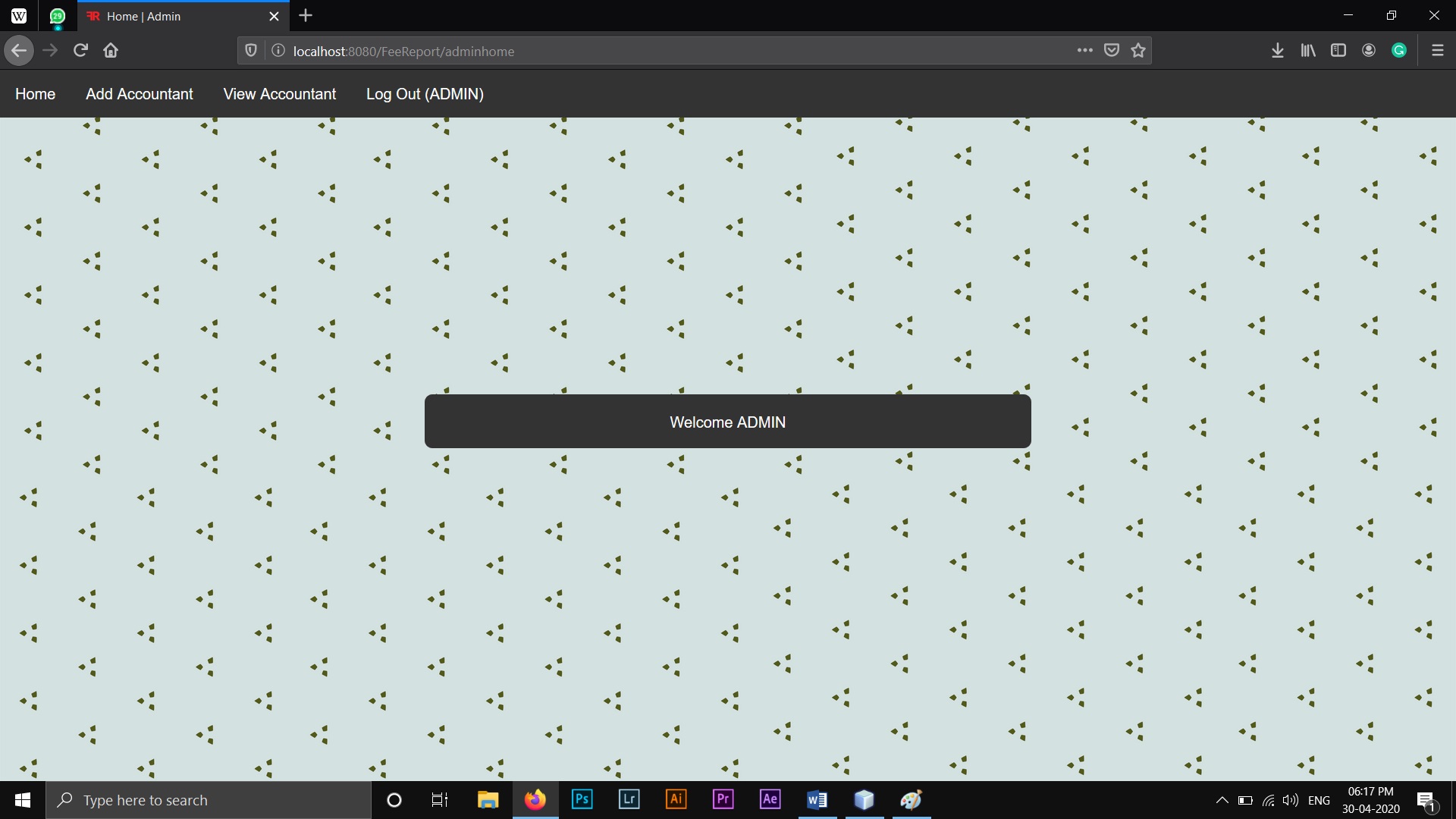The width and height of the screenshot is (1456, 819).
Task: Click the Grammarly extension icon
Action: pyautogui.click(x=1399, y=51)
